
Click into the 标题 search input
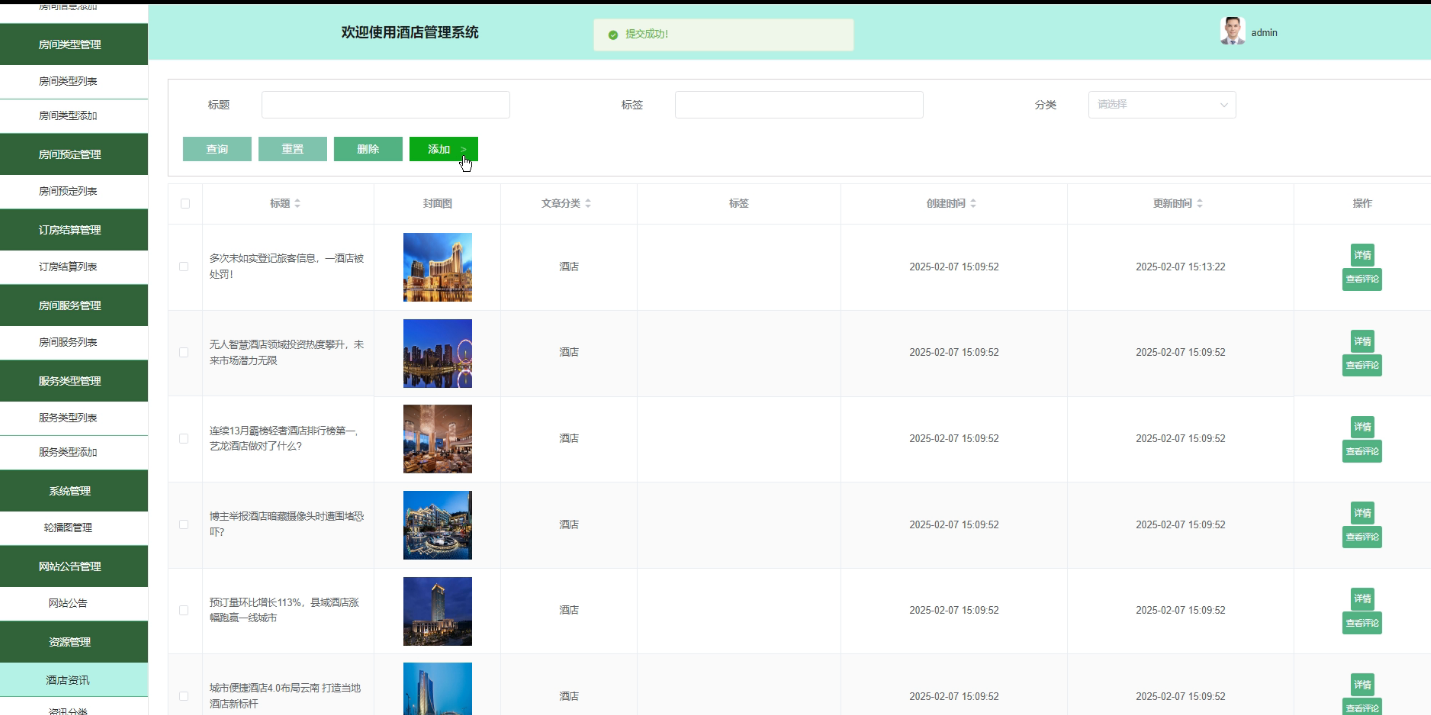coord(386,105)
